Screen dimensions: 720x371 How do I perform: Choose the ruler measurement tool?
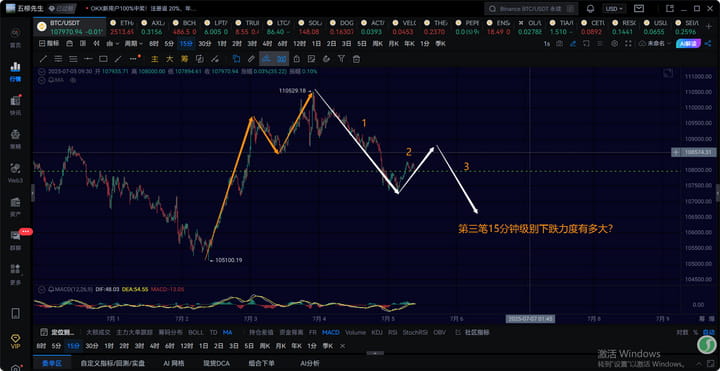(251, 59)
